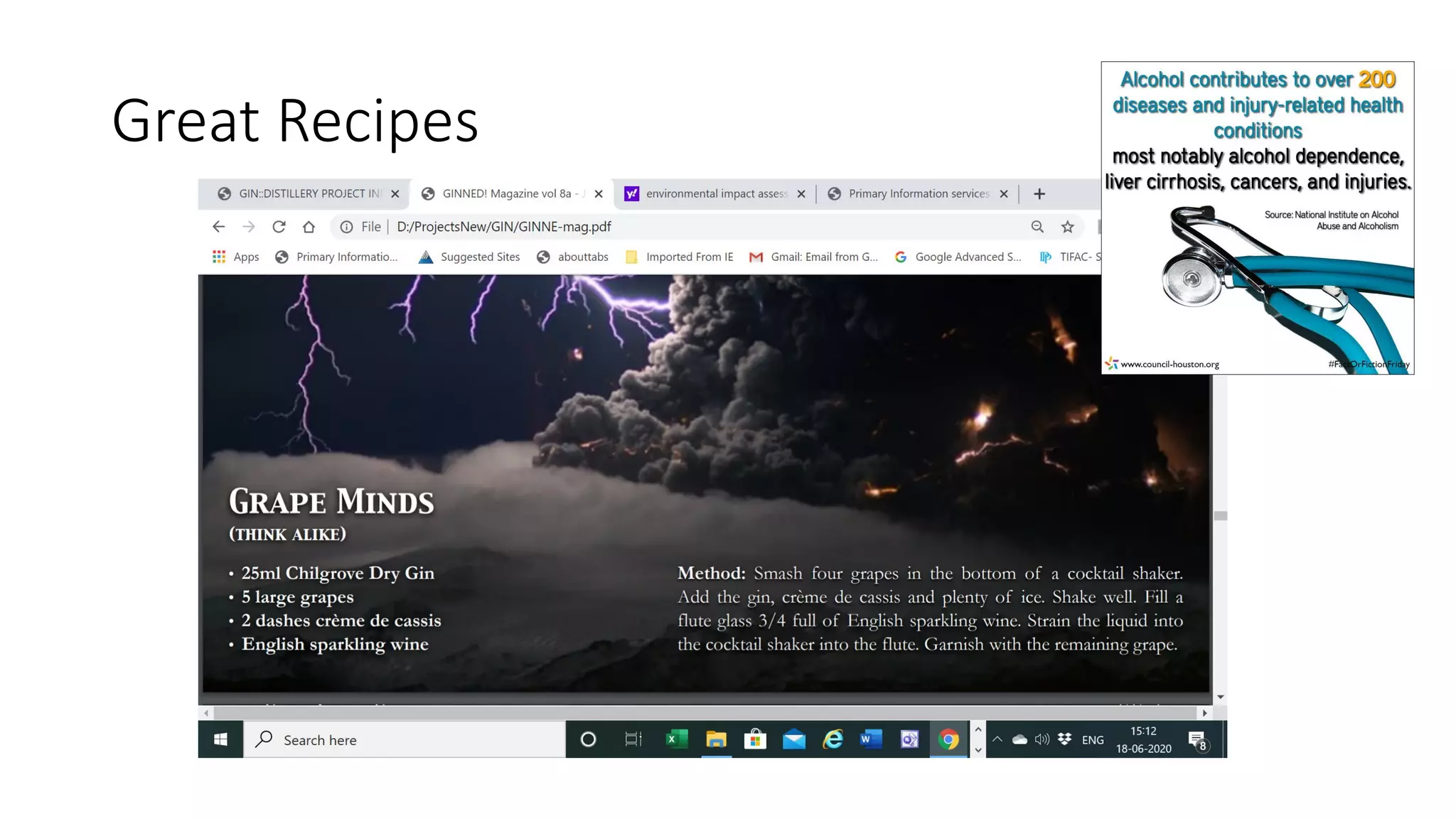1456x819 pixels.
Task: Click the taskbar scroll down arrow
Action: pos(978,750)
